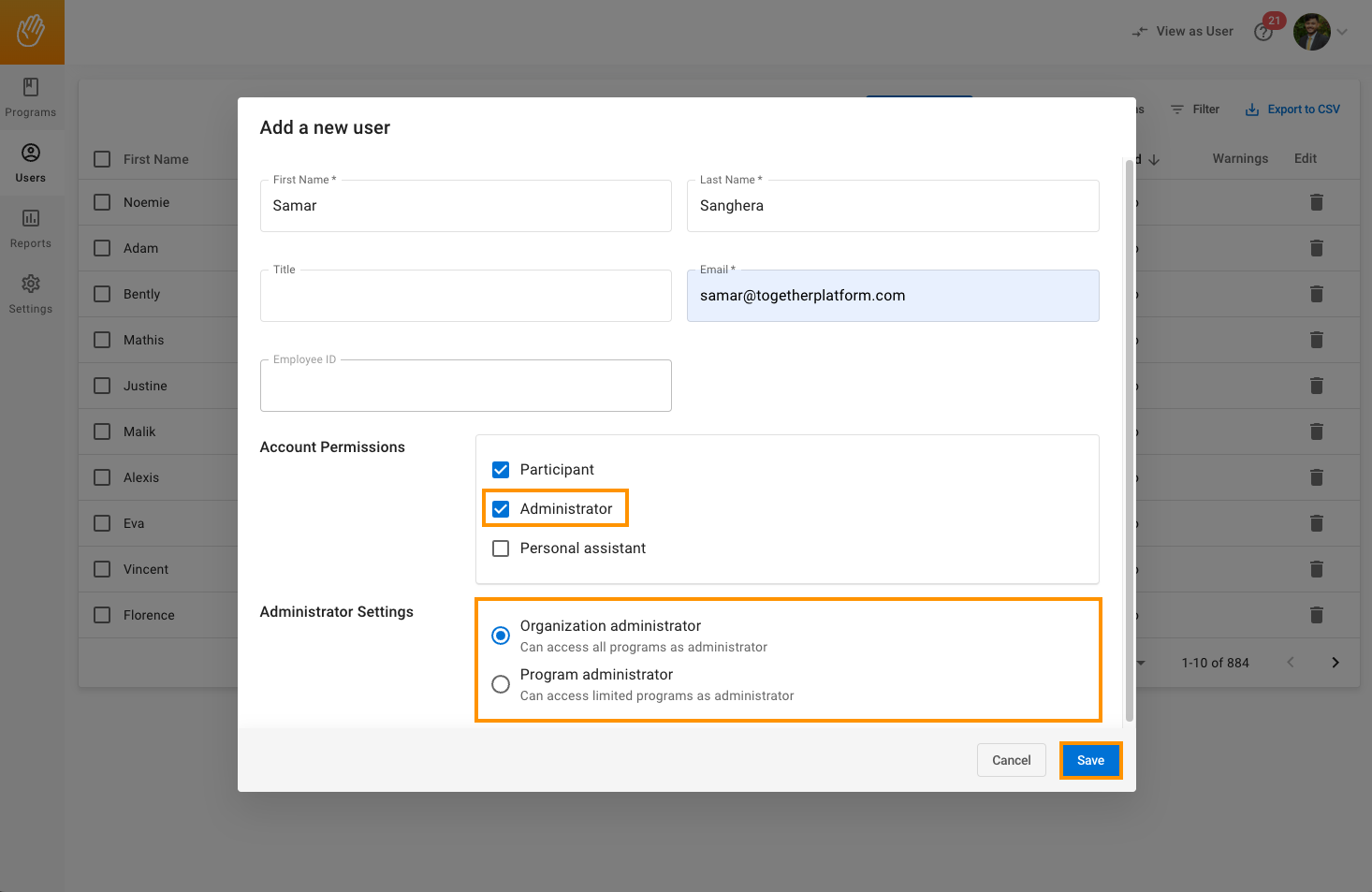
Task: Delete the Adam row with trash icon
Action: point(1317,248)
